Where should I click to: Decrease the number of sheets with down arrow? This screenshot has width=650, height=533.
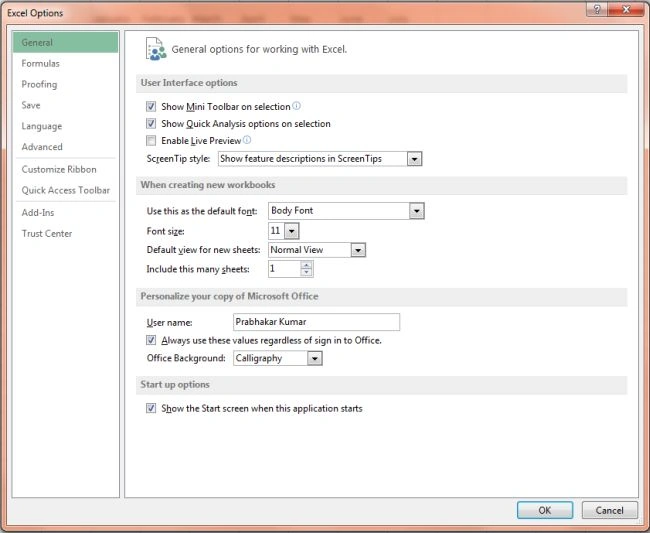point(306,272)
